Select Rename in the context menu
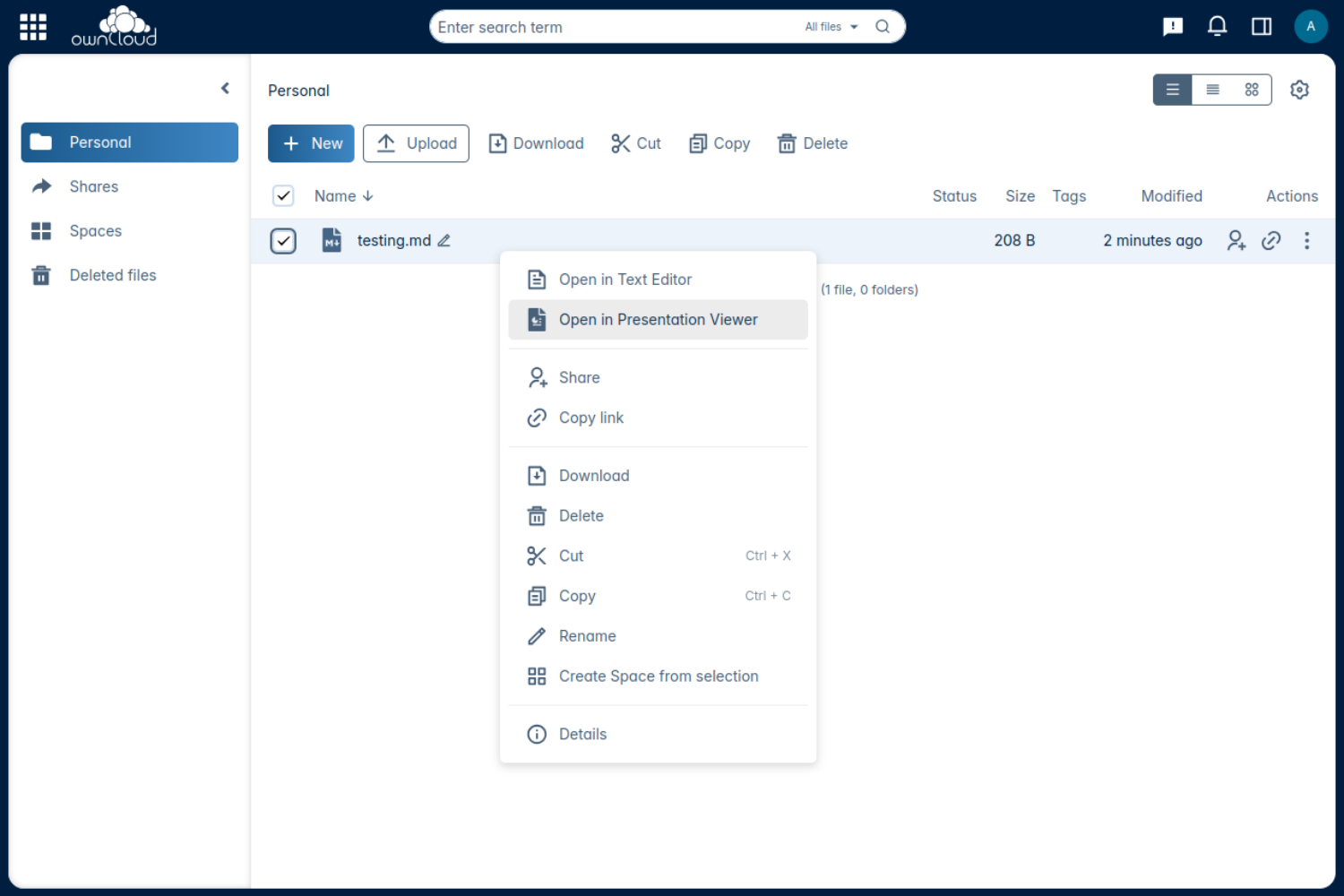 [658, 636]
